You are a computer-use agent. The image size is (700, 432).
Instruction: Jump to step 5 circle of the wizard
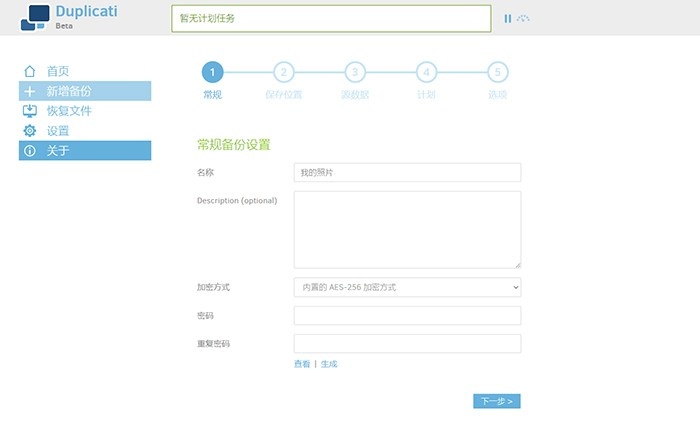[x=498, y=72]
